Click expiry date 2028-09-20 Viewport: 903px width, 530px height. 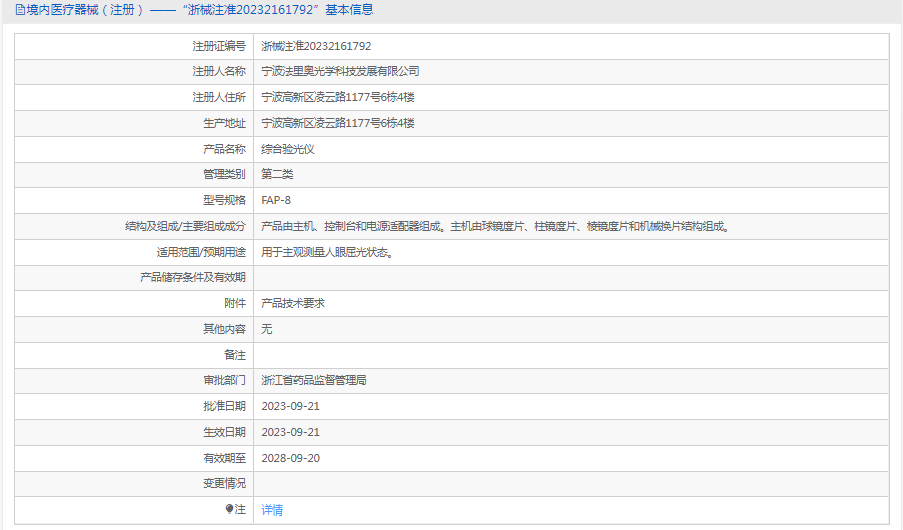click(290, 458)
